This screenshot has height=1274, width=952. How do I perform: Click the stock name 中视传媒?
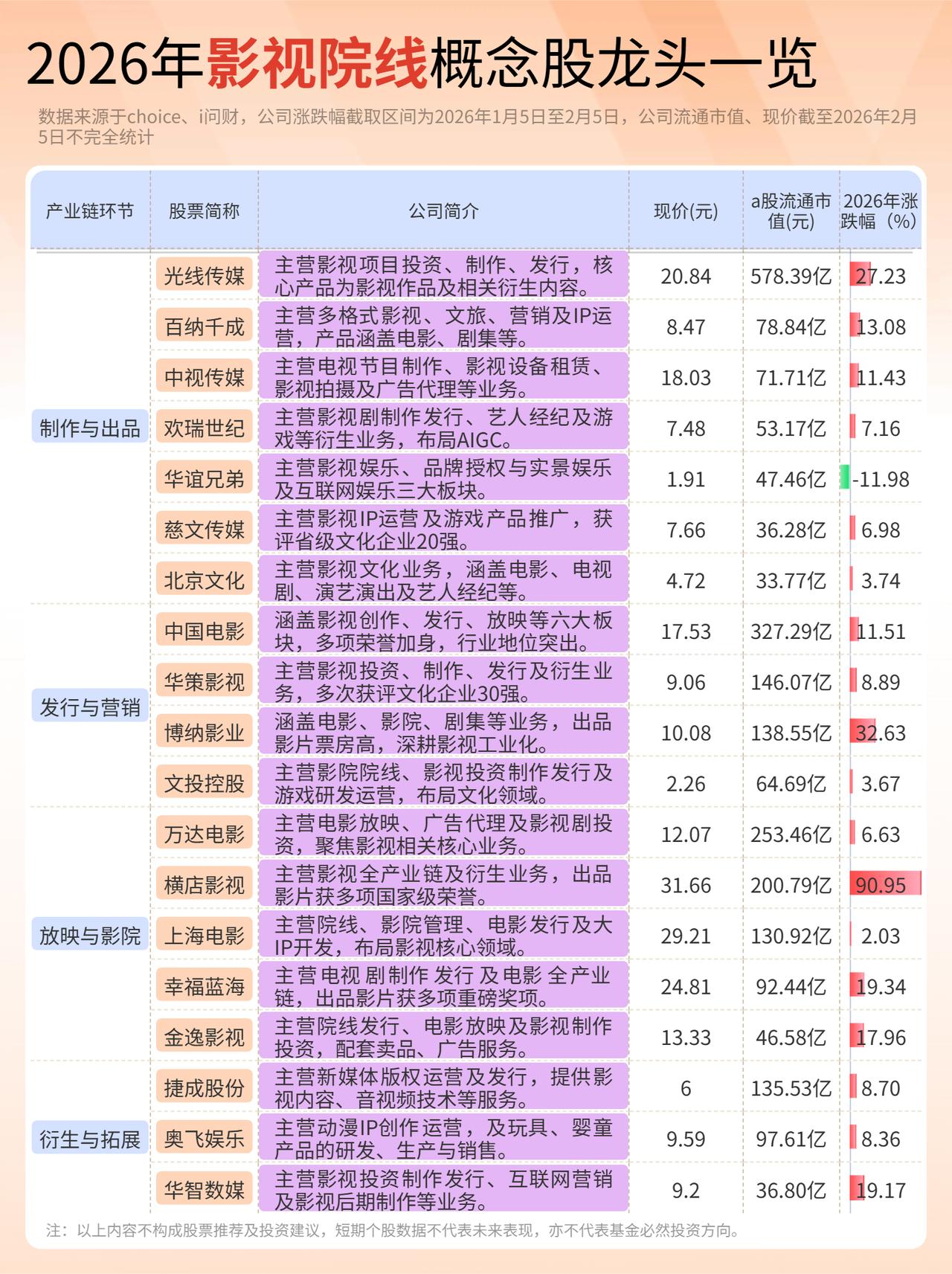tap(205, 377)
